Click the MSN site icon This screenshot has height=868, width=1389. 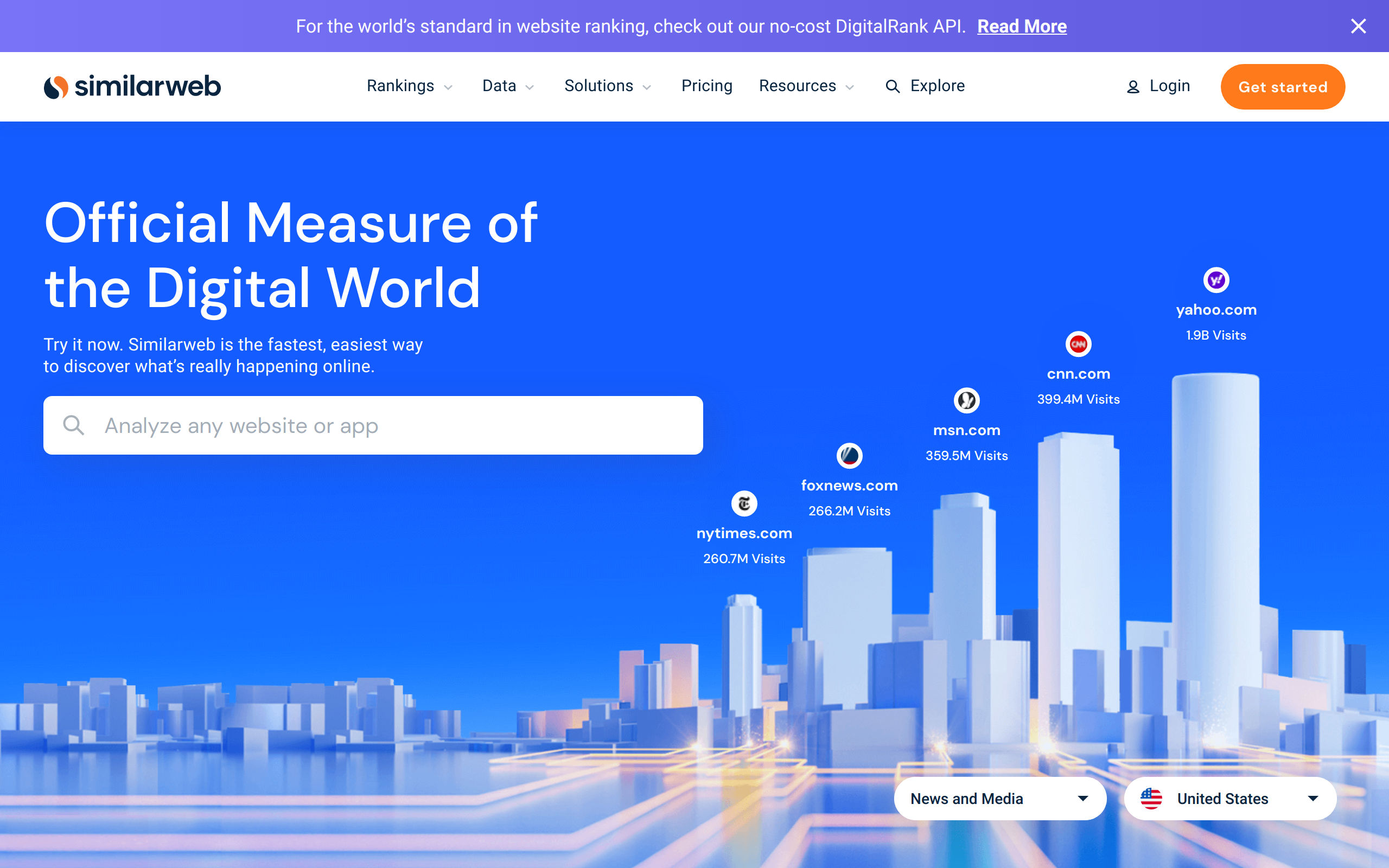(966, 400)
